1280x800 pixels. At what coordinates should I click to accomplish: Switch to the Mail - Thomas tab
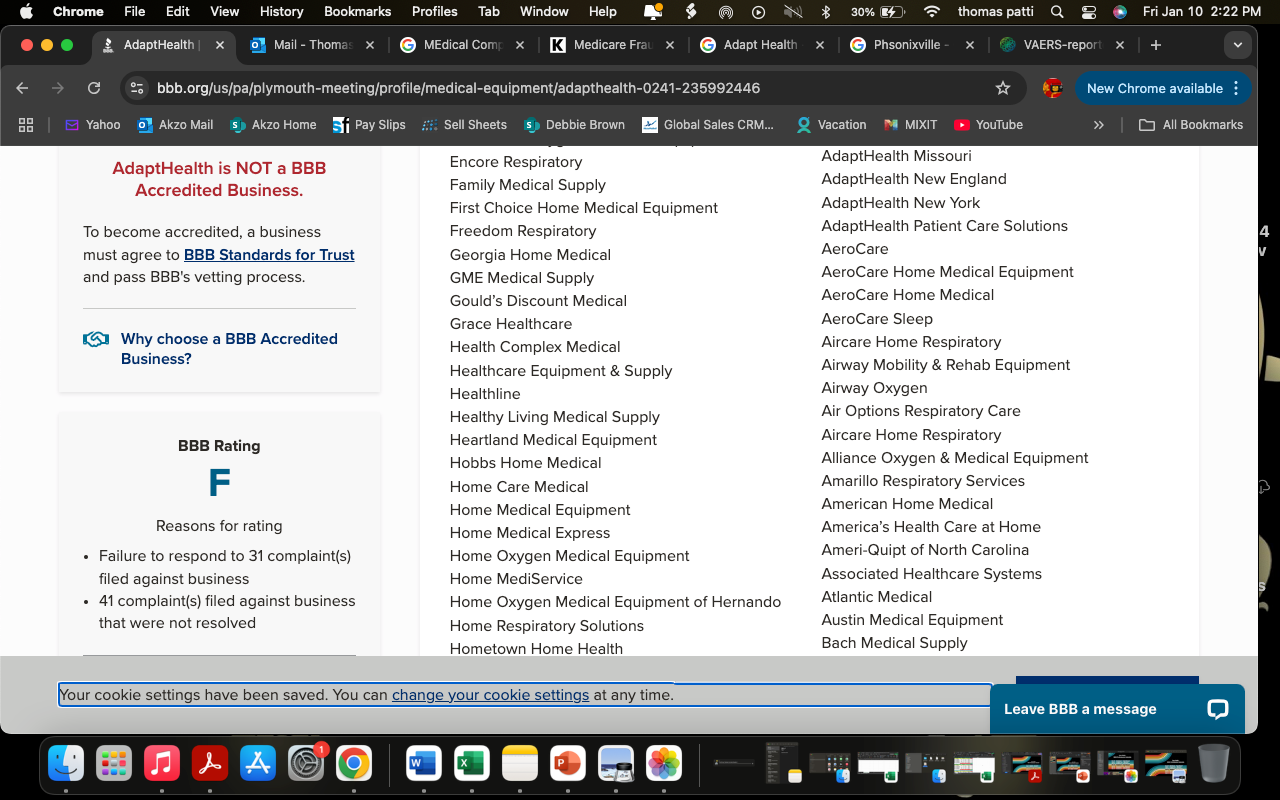[312, 45]
